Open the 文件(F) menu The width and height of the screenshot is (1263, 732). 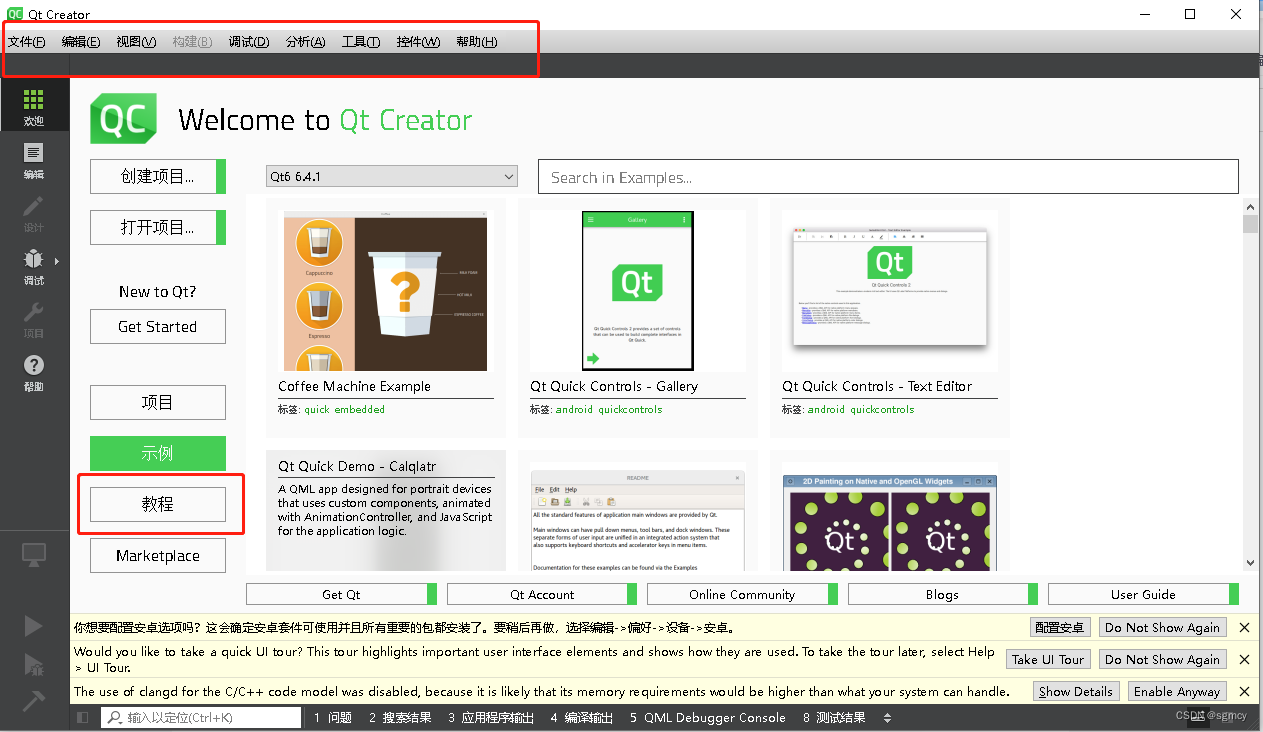[27, 42]
